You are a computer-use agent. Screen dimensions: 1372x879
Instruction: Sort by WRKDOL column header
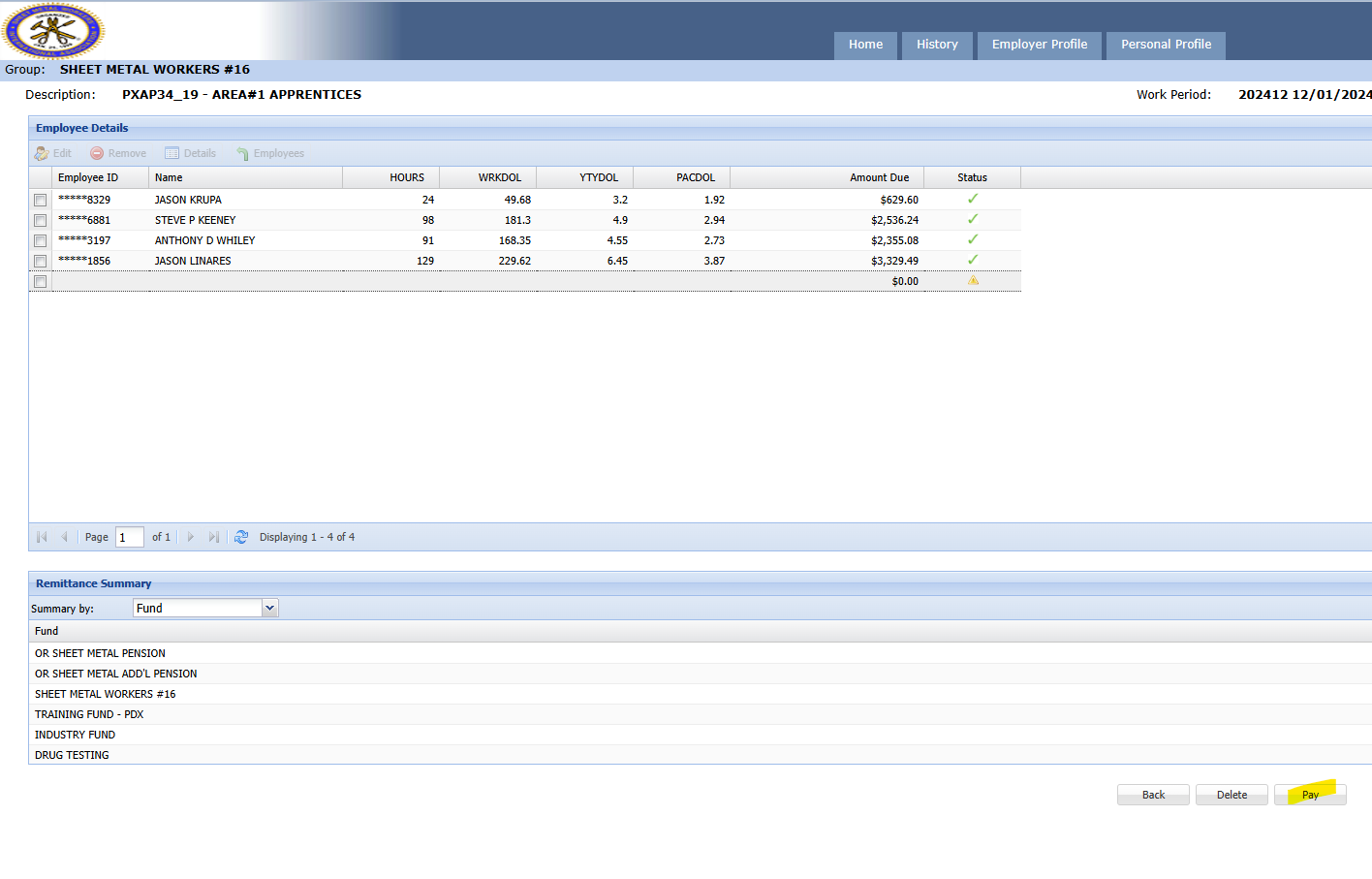tap(488, 177)
